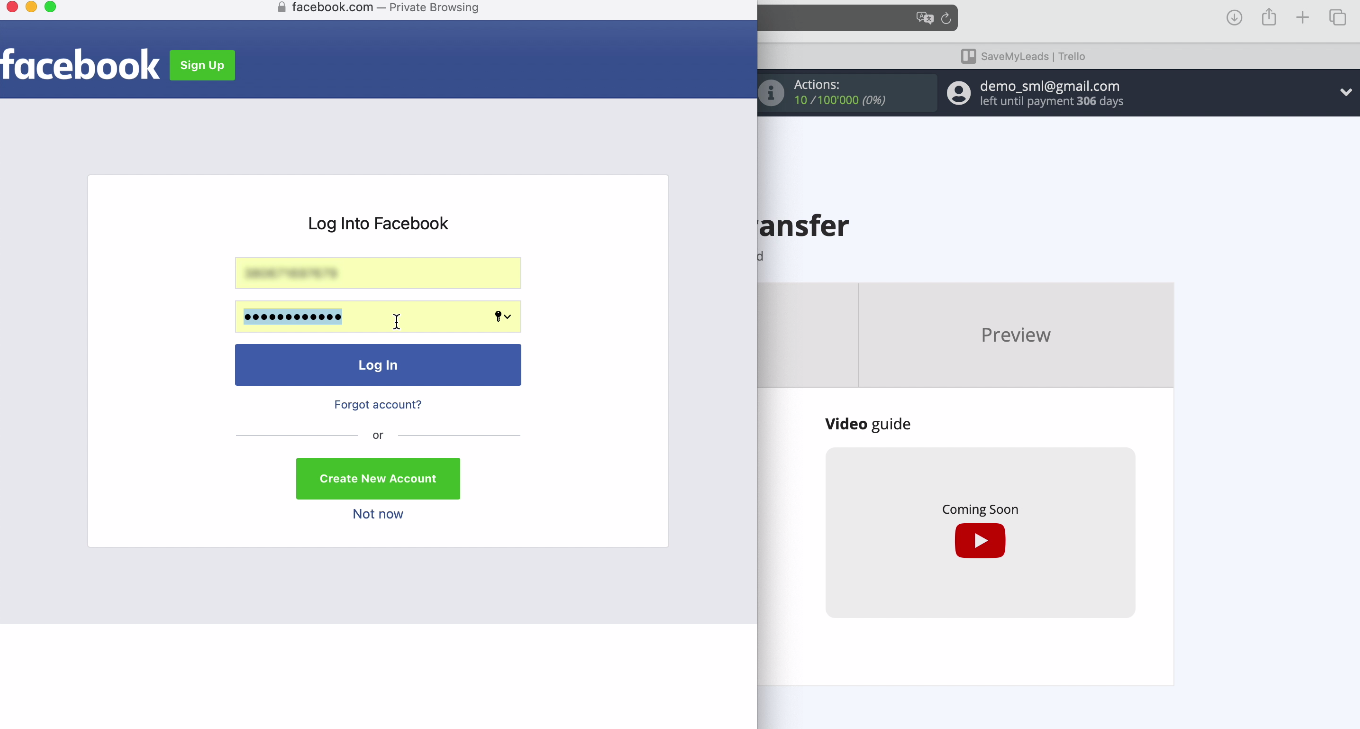Open the password autofill key dropdown

coord(503,317)
